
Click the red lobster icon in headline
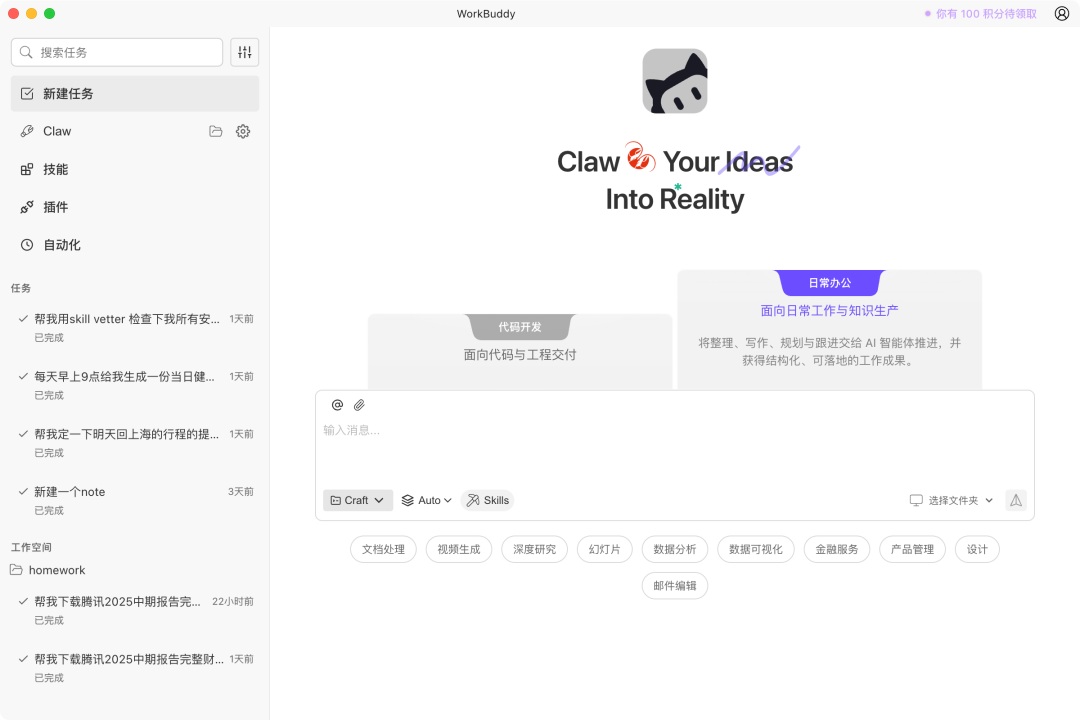click(641, 157)
